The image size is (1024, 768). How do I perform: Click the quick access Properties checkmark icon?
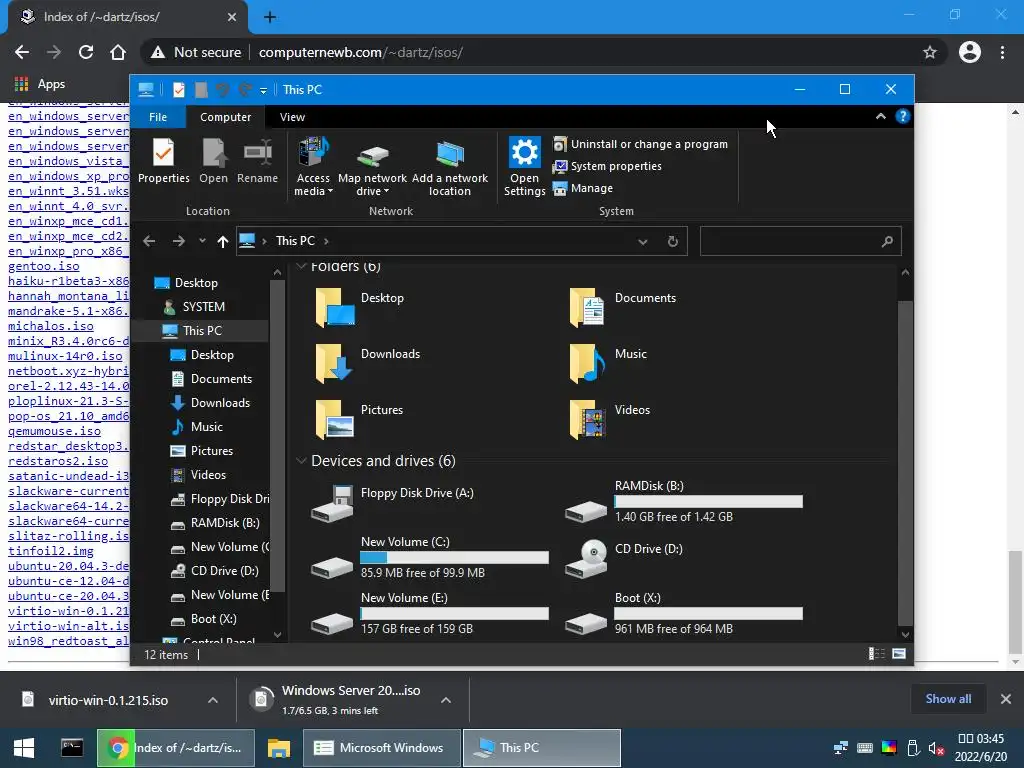point(178,89)
